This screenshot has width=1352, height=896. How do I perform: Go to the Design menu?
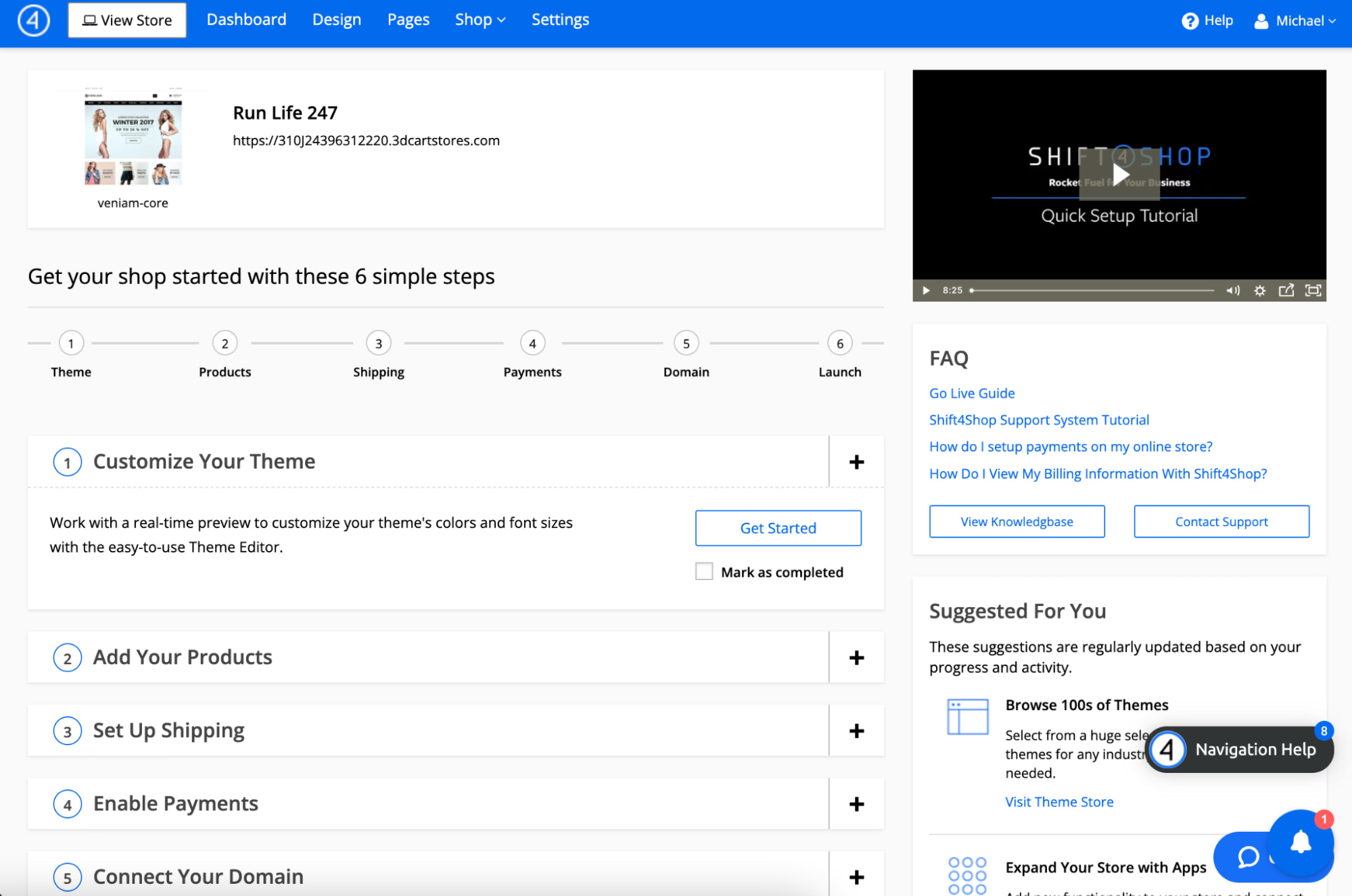tap(336, 20)
